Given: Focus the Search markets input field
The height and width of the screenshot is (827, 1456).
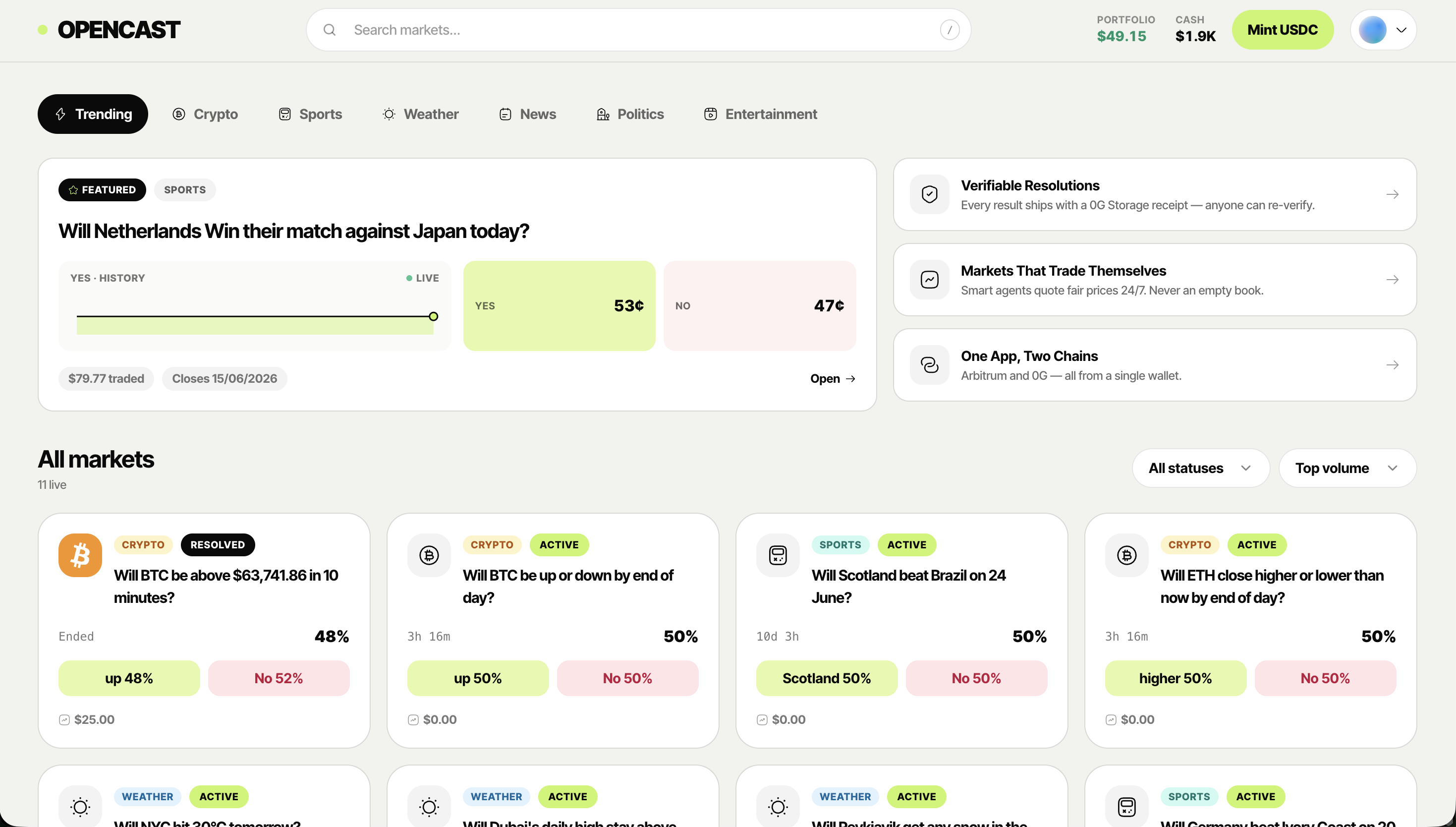Looking at the screenshot, I should [x=639, y=30].
